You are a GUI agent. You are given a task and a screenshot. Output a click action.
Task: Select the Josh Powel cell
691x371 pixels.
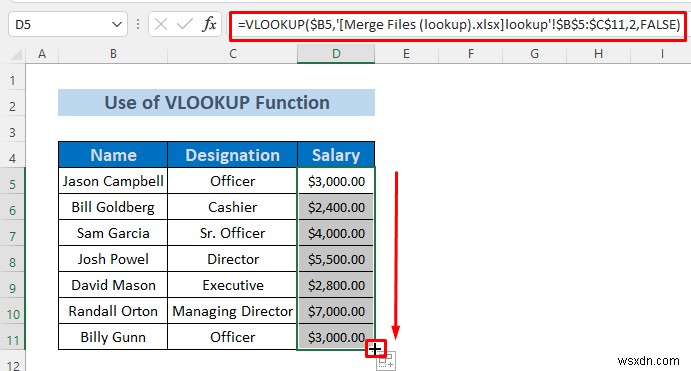pos(113,259)
